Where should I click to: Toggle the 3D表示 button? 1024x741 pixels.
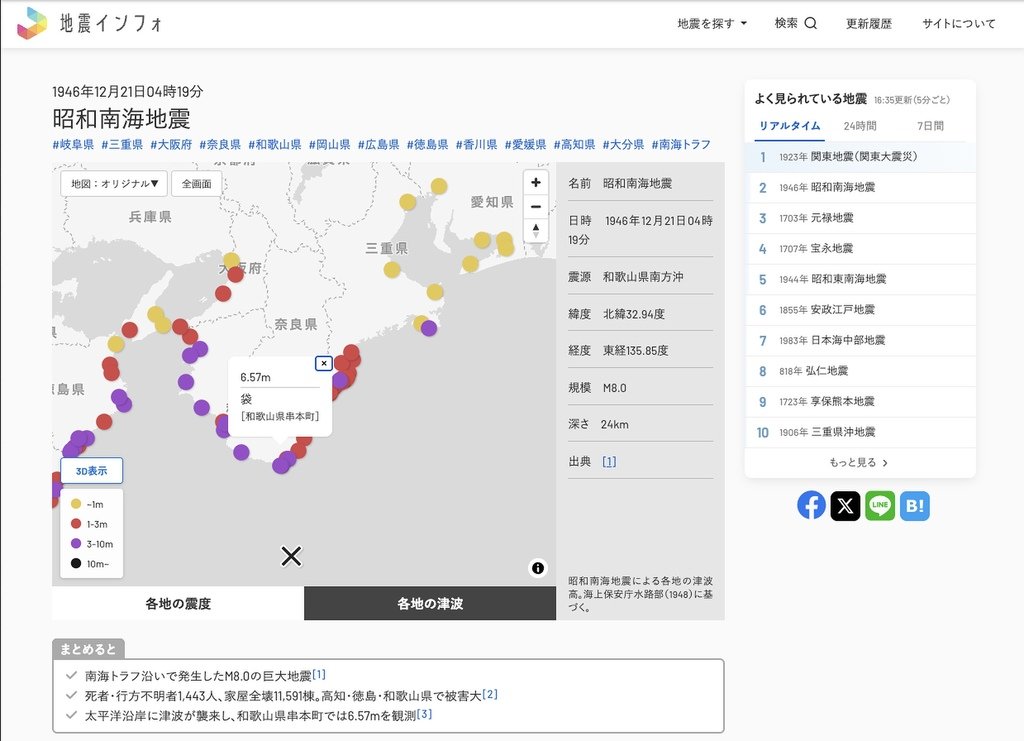91,471
